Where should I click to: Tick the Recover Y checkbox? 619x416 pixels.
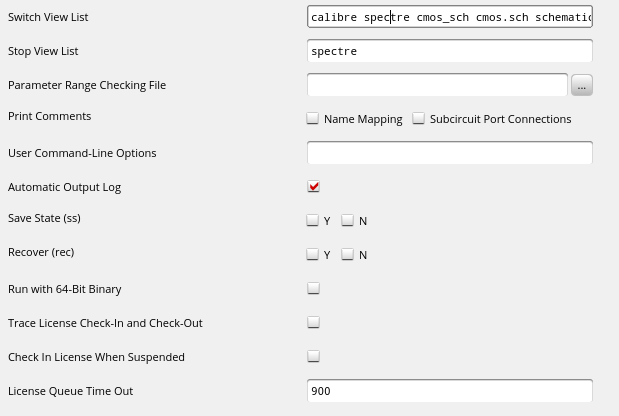pos(313,255)
